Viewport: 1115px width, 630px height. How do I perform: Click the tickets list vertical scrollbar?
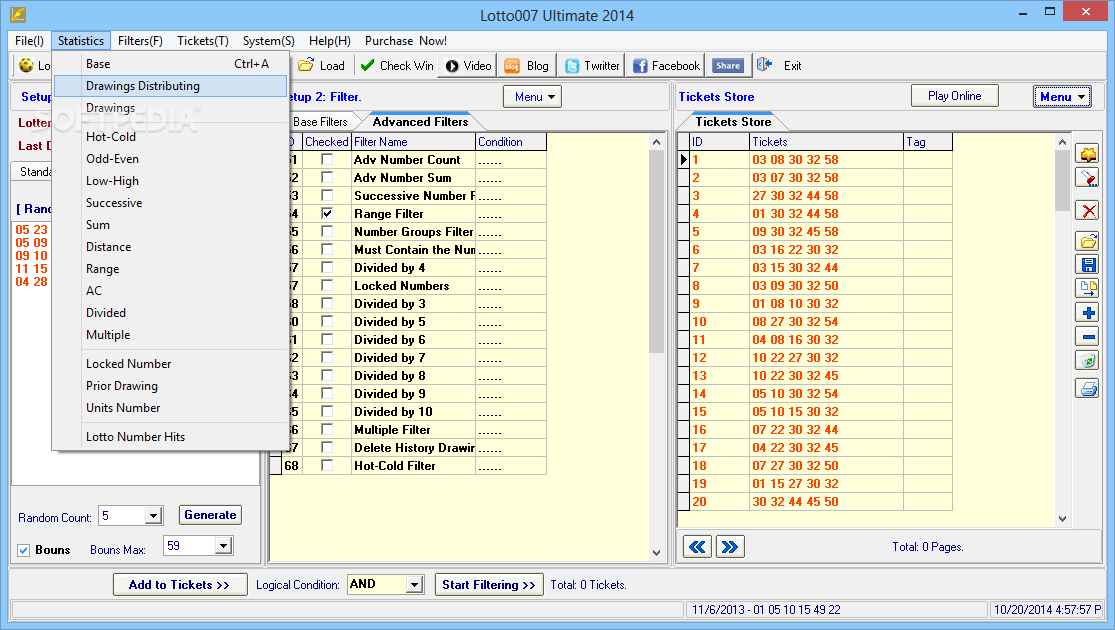[1062, 331]
